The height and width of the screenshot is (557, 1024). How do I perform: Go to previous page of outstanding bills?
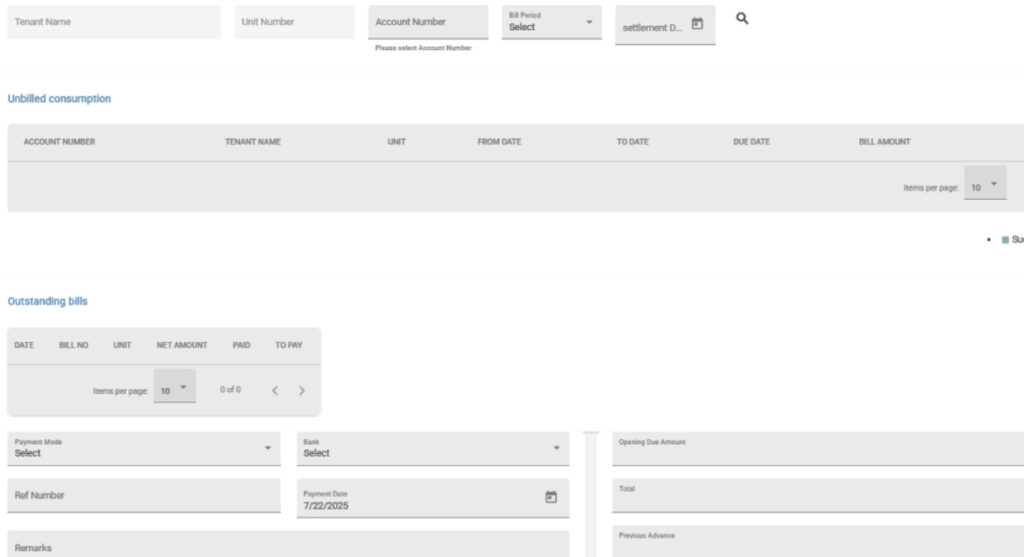(275, 391)
